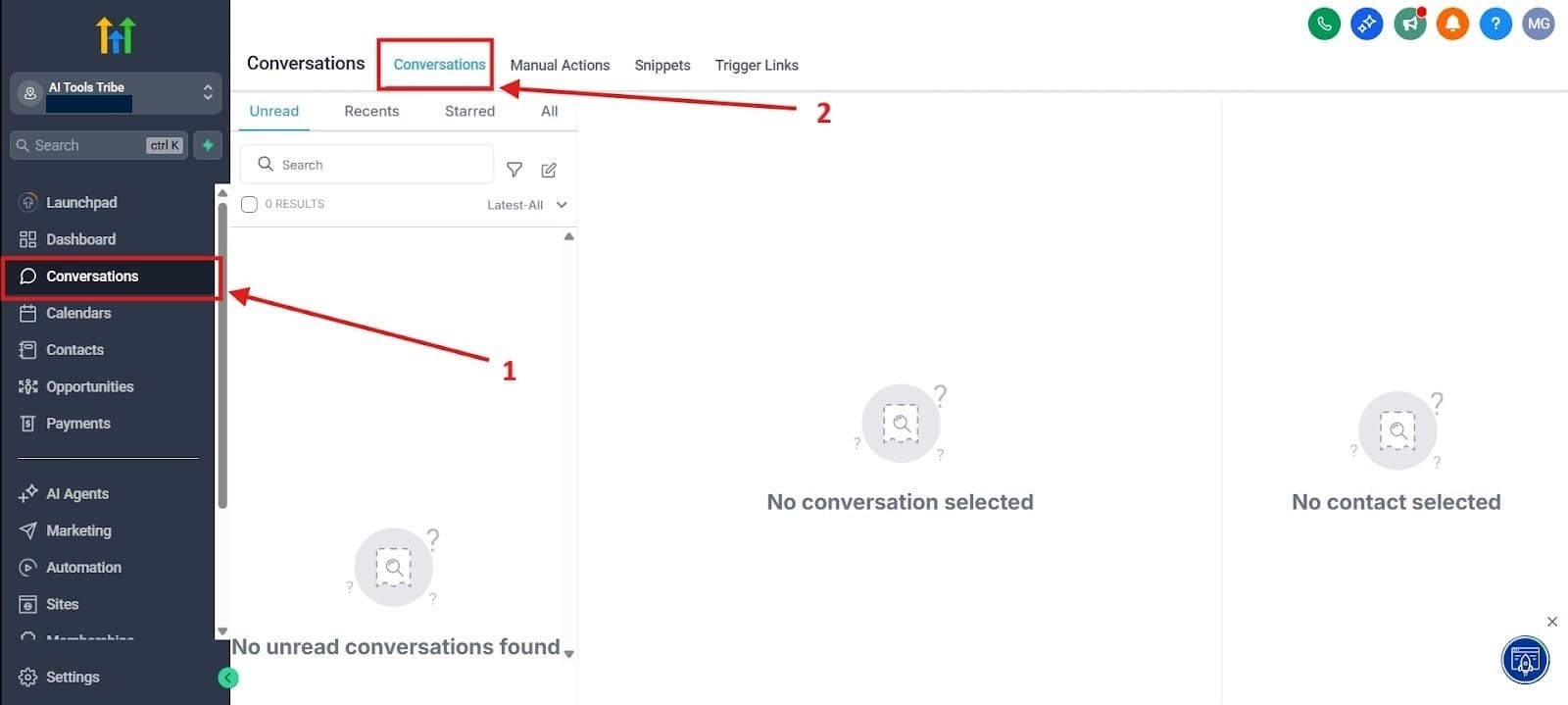The height and width of the screenshot is (705, 1568).
Task: Click the sidebar vertical scrollbar
Action: point(222,353)
